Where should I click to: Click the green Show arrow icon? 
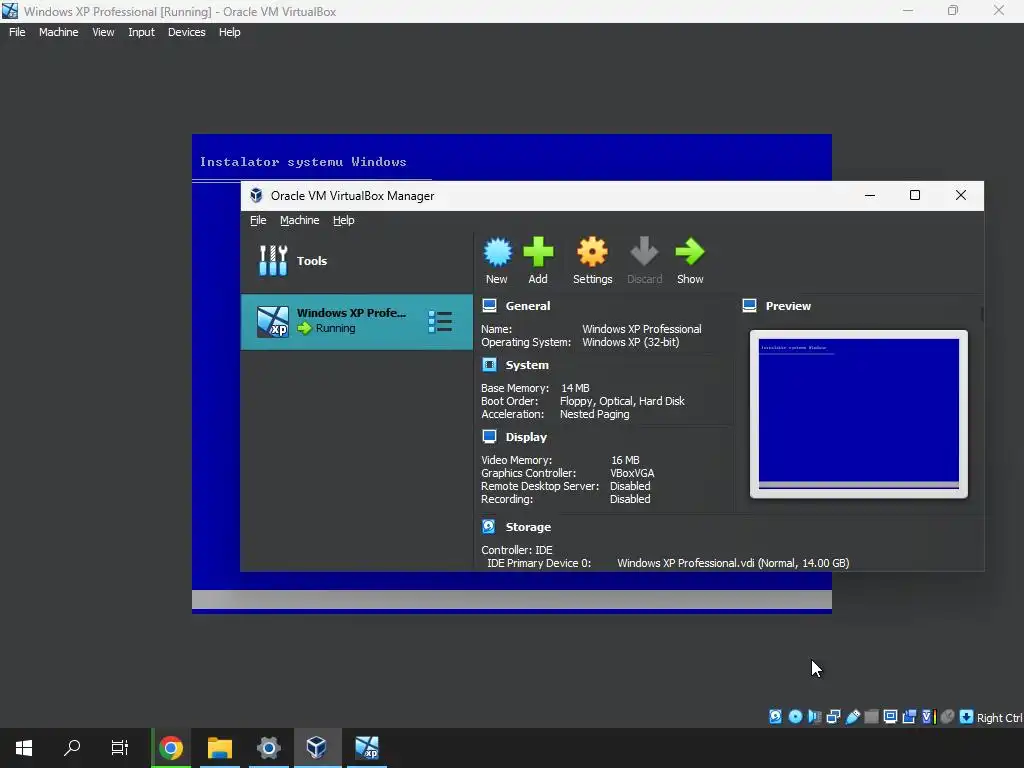(x=690, y=252)
